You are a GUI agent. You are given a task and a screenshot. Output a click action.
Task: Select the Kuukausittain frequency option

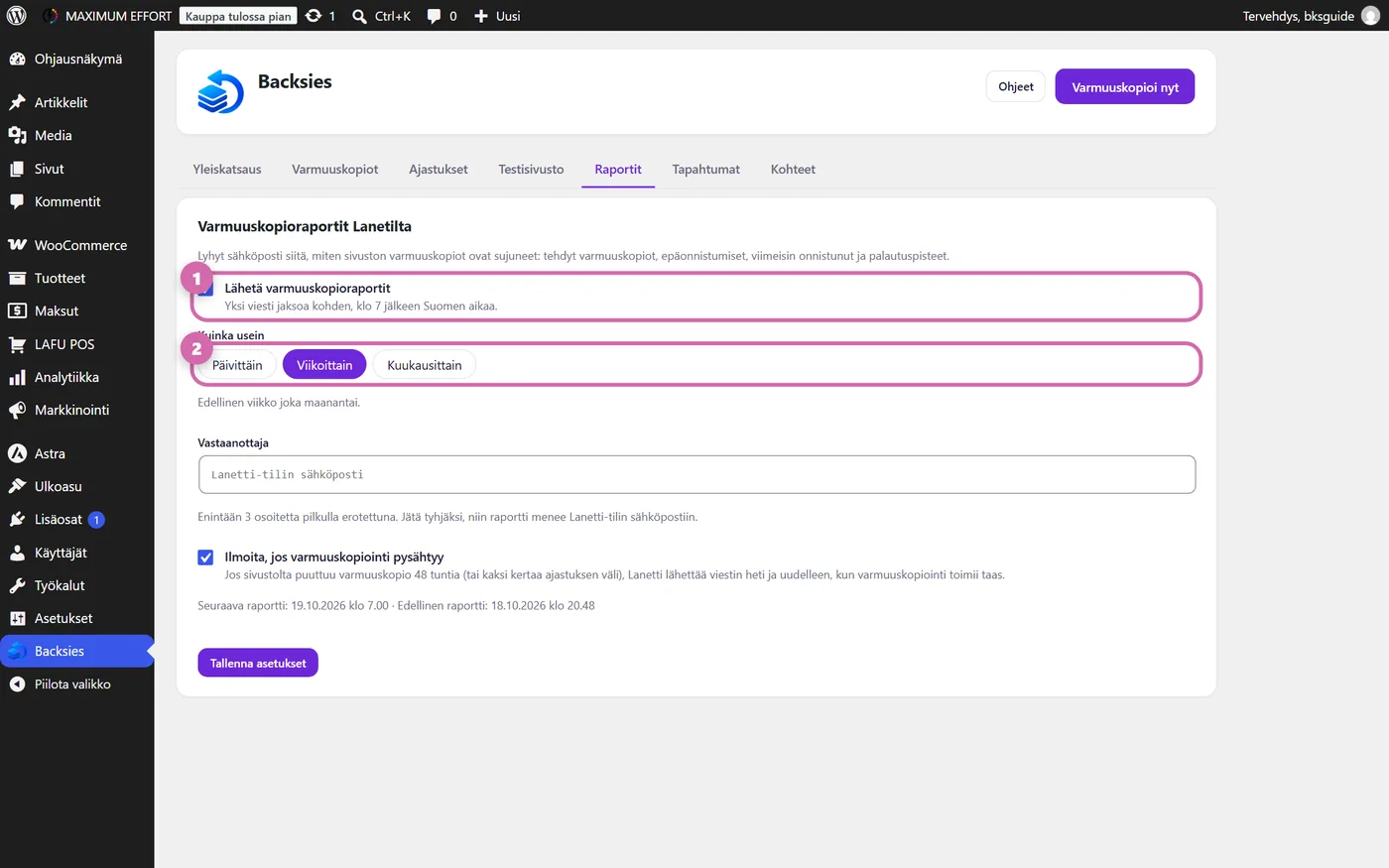click(425, 365)
